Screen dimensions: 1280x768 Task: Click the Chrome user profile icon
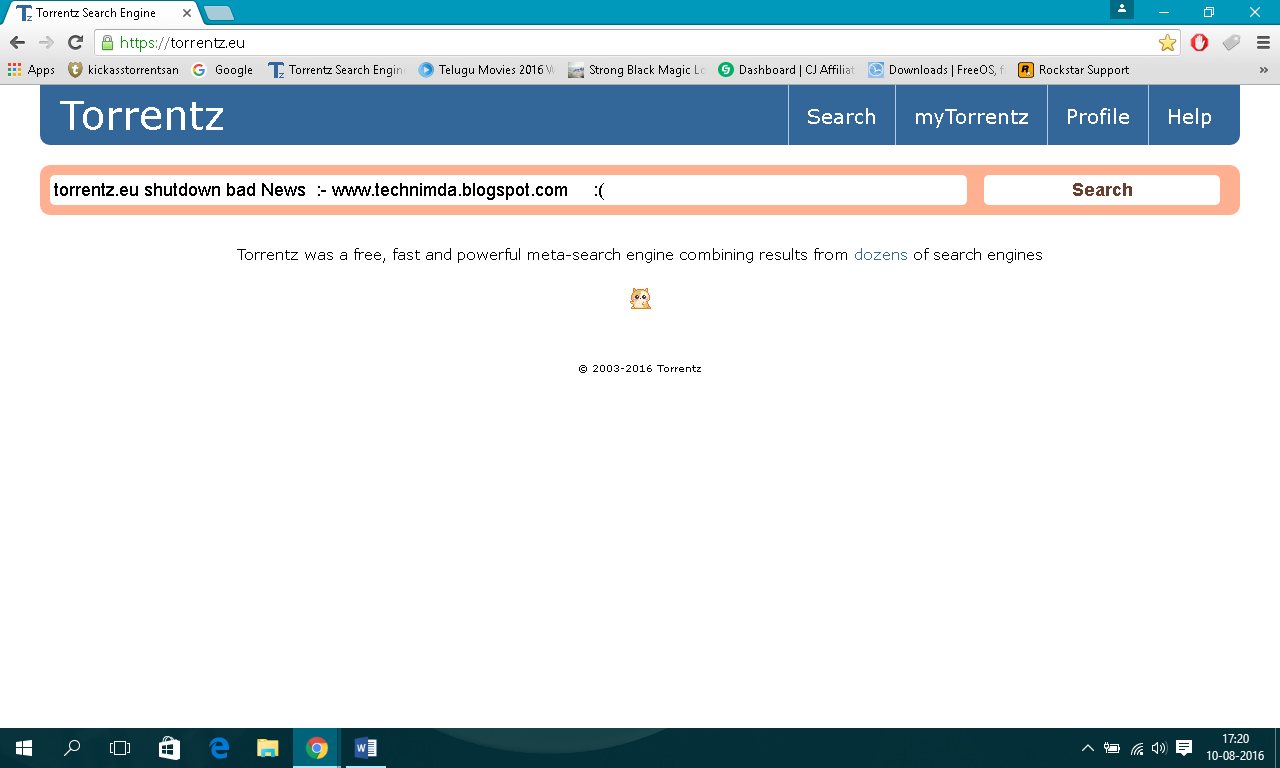[1122, 9]
